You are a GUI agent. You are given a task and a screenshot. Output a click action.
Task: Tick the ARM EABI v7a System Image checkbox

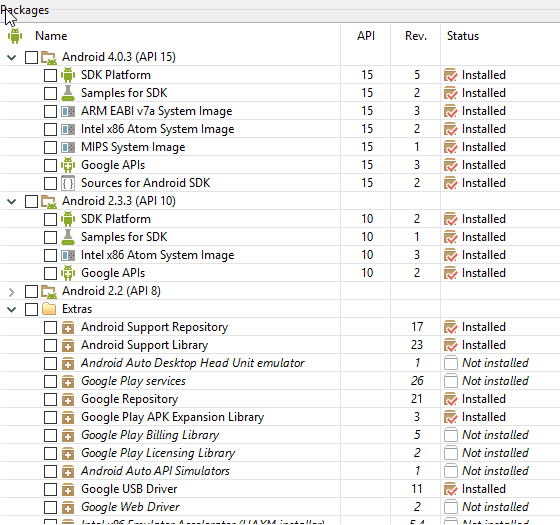click(50, 111)
